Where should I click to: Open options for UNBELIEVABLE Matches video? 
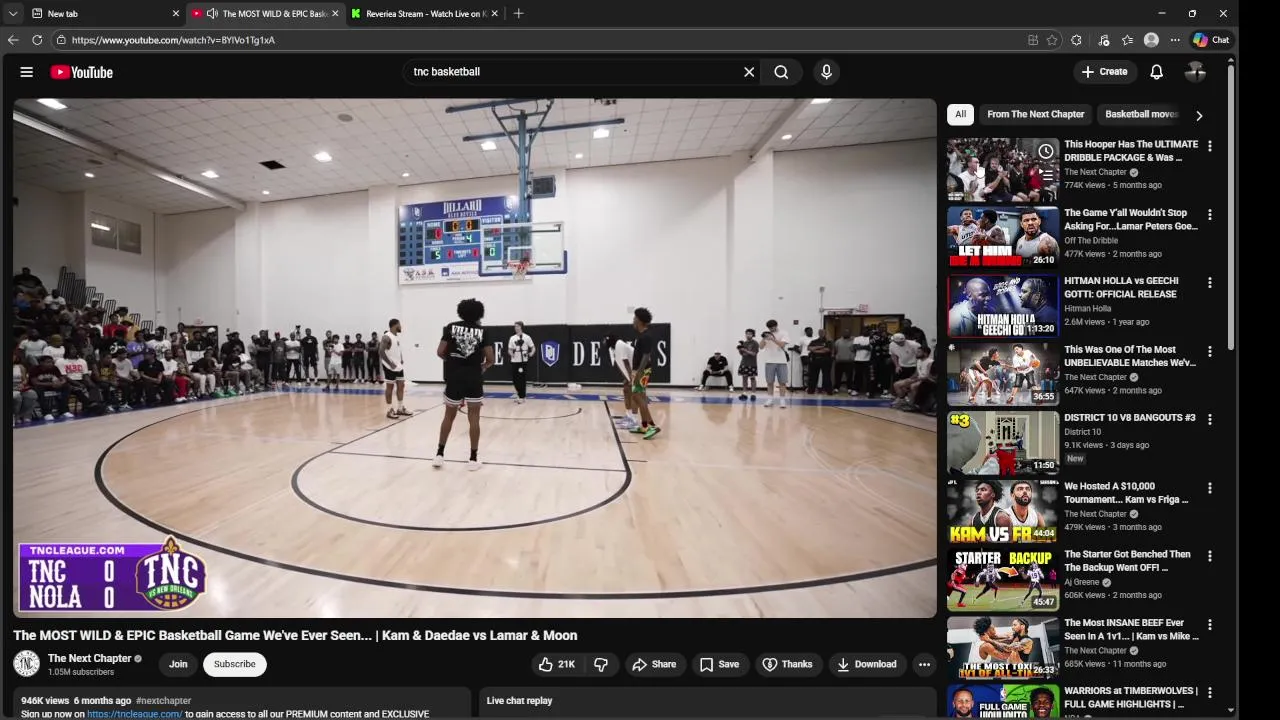(1209, 352)
